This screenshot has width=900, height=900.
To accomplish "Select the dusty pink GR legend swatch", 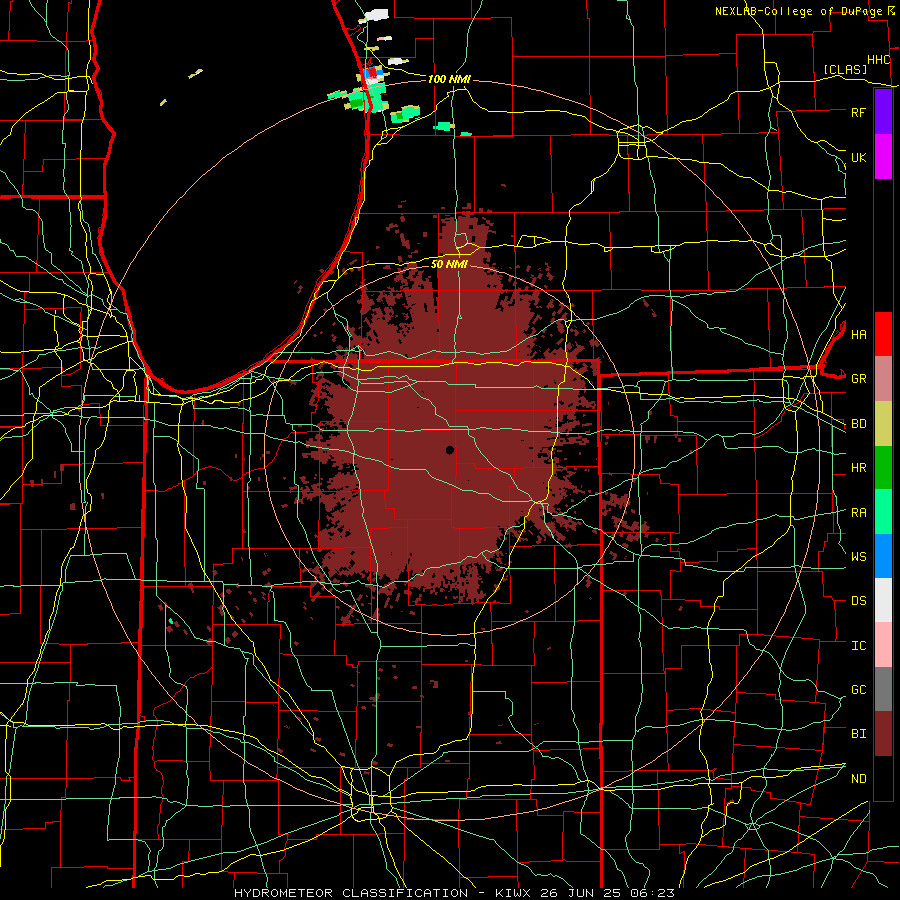I will pyautogui.click(x=883, y=378).
